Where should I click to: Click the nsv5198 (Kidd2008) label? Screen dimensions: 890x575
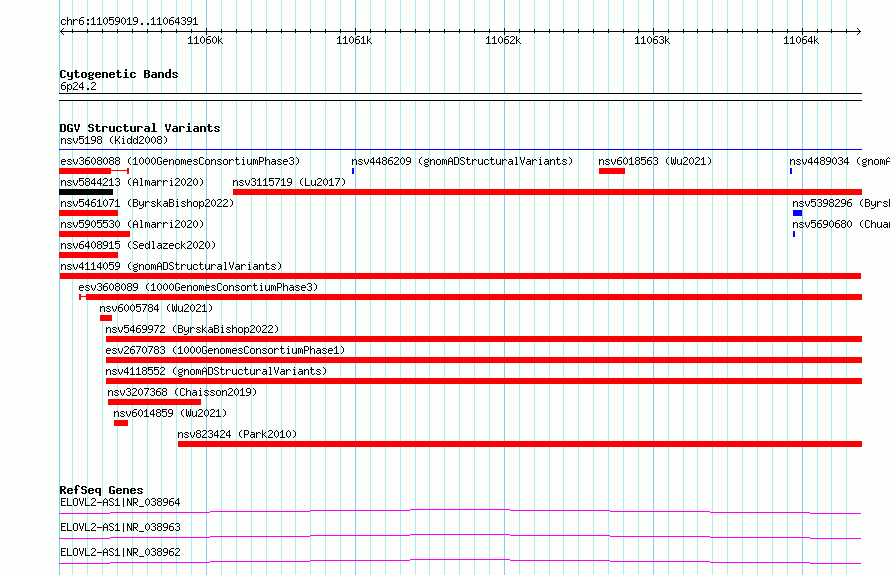click(x=114, y=140)
